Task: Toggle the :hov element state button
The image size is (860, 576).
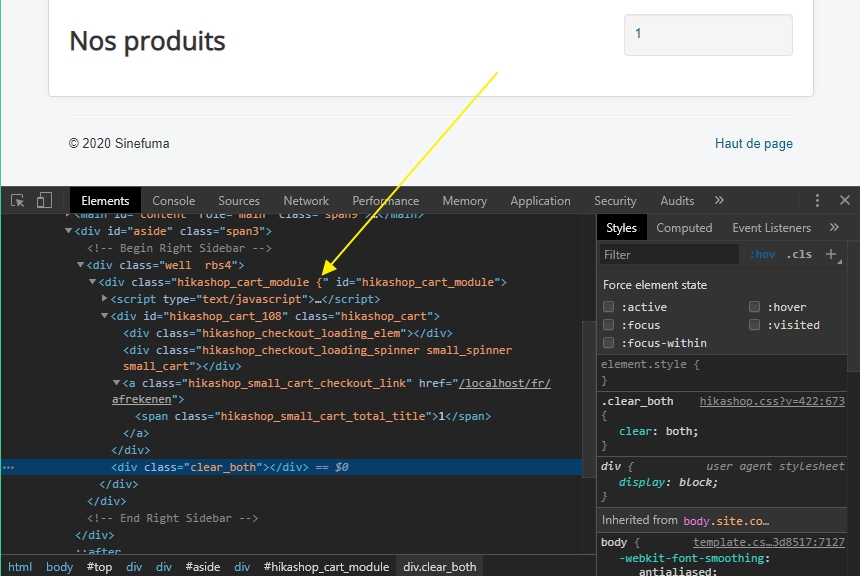Action: tap(762, 254)
